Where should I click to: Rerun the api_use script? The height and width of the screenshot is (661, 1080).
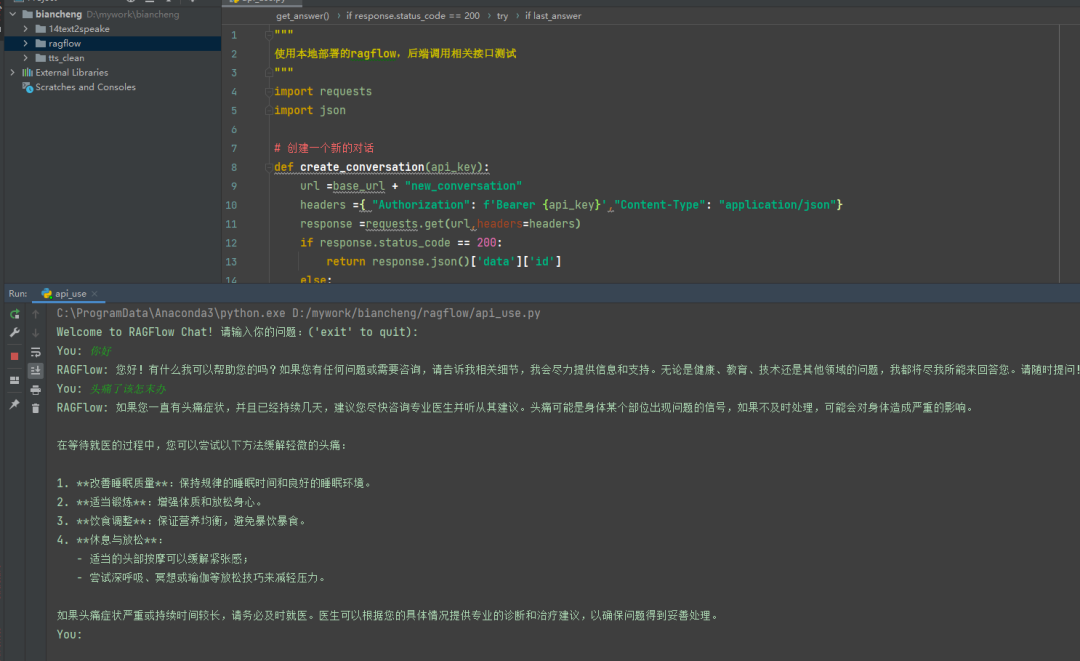coord(14,314)
